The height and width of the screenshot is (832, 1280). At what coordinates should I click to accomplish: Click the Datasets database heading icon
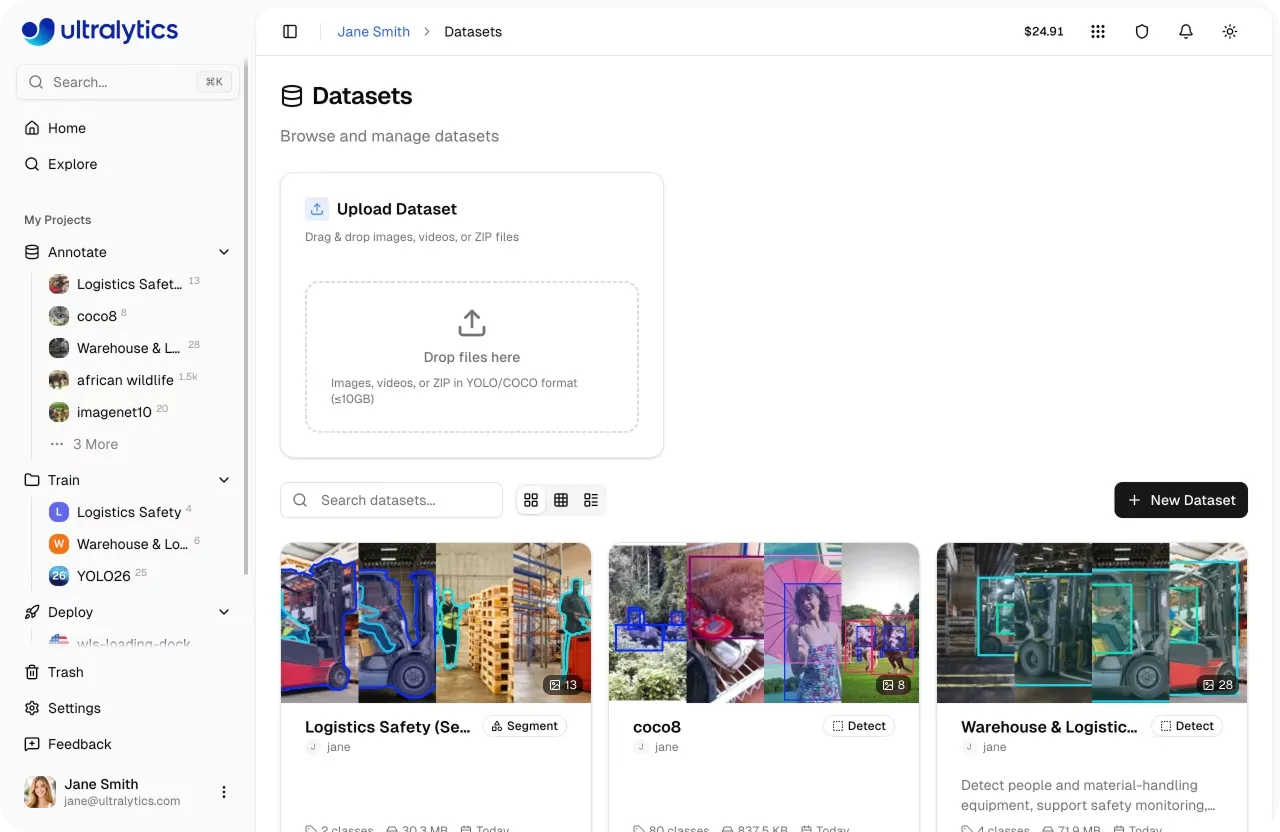point(292,96)
